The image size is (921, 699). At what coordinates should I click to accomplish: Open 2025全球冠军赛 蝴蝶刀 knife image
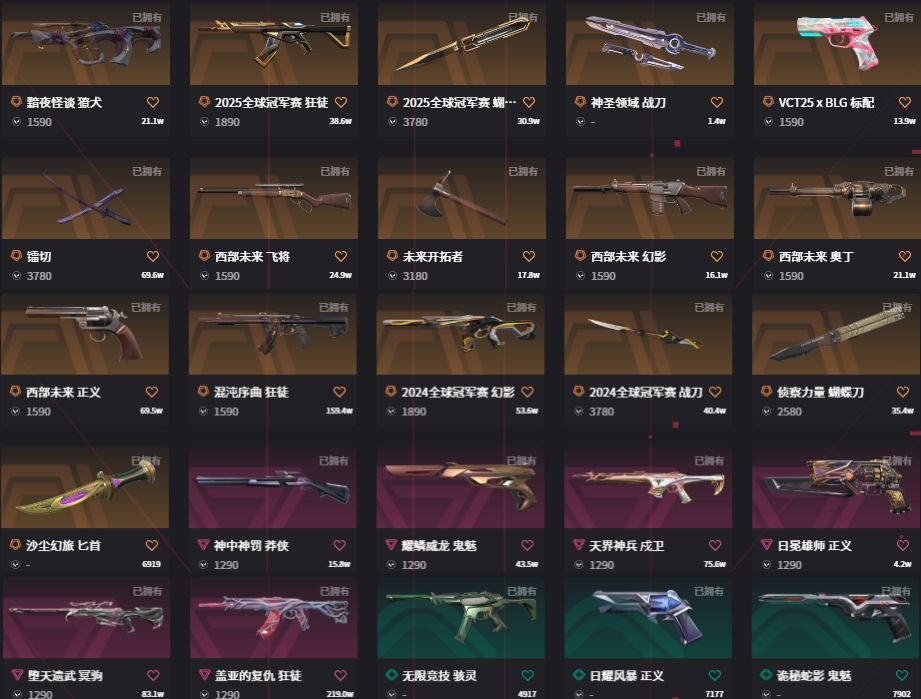coord(462,43)
